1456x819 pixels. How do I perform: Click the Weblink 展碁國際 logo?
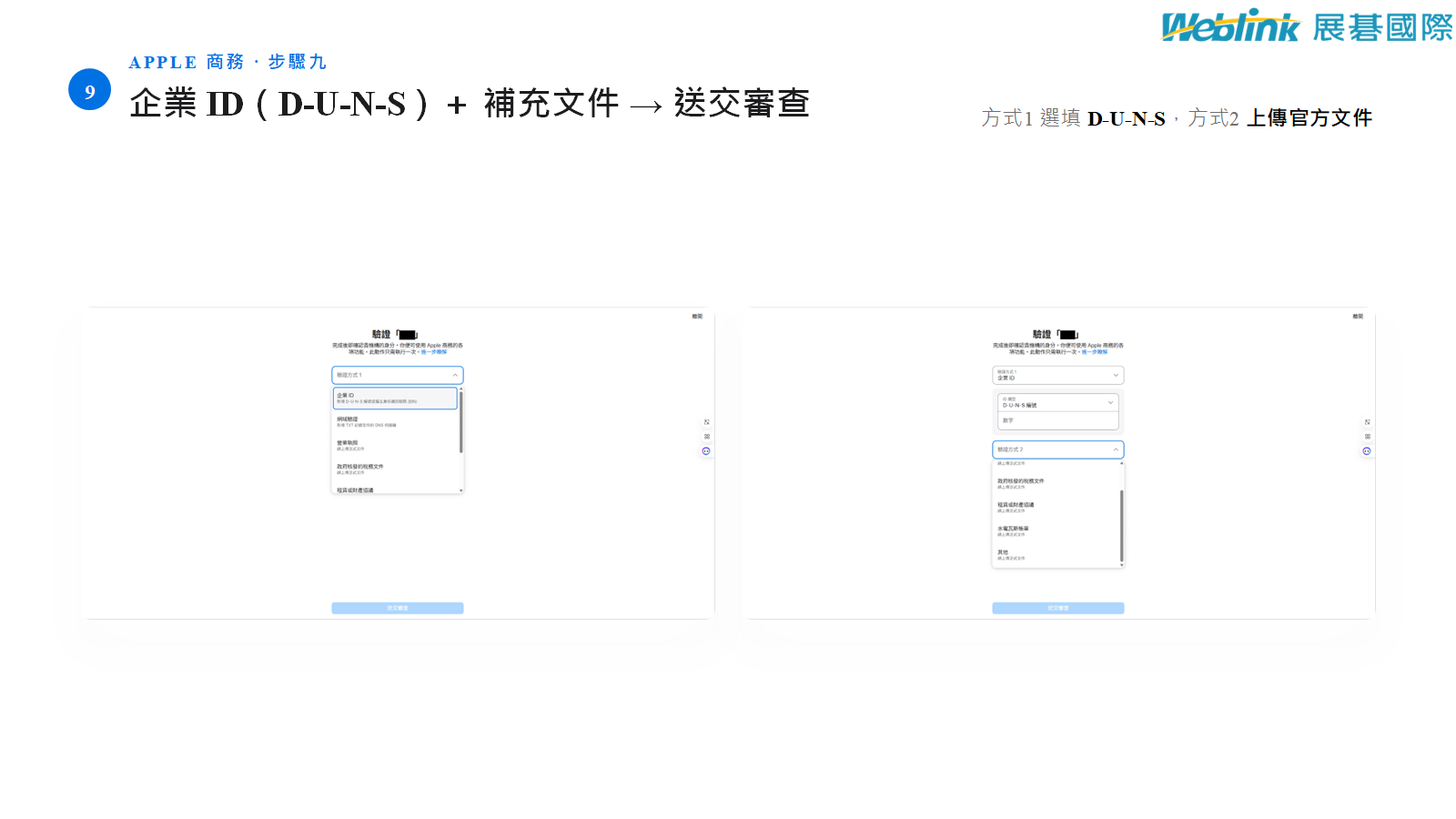(x=1307, y=26)
